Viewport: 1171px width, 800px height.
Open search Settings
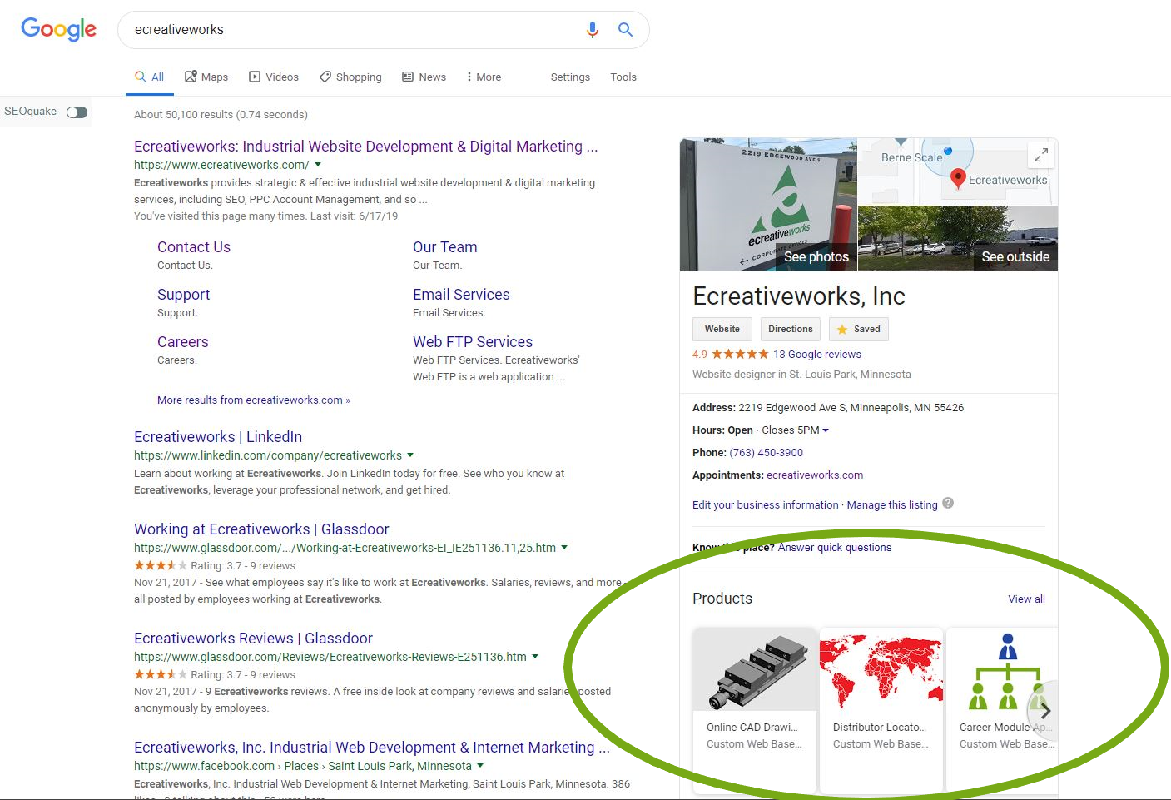pyautogui.click(x=570, y=77)
